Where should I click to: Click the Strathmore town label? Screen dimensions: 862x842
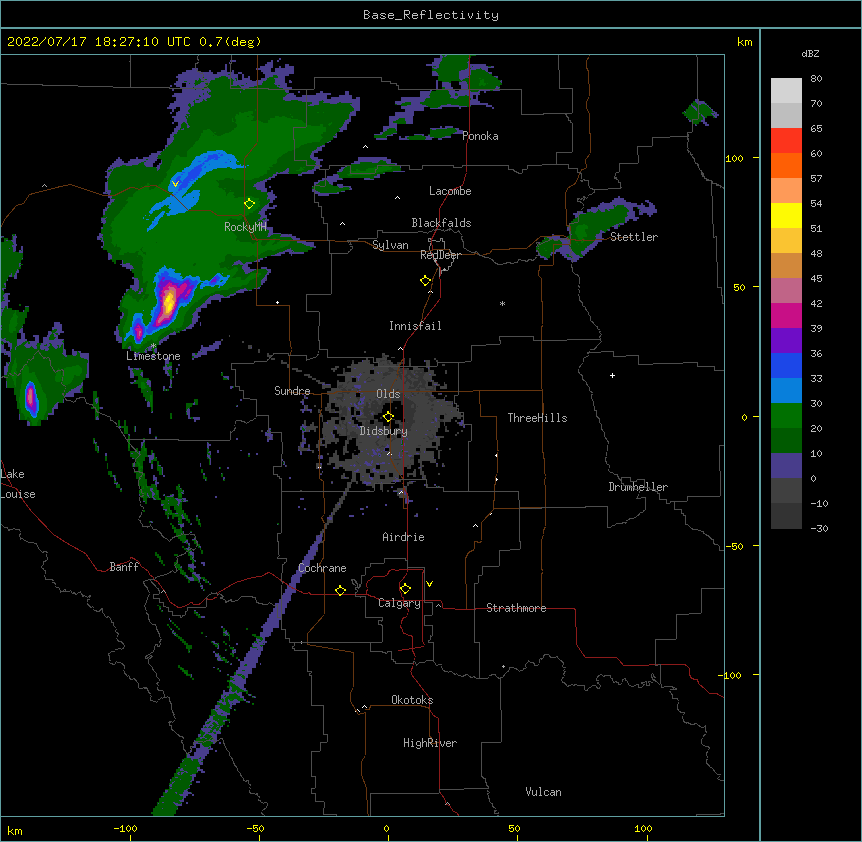click(516, 608)
